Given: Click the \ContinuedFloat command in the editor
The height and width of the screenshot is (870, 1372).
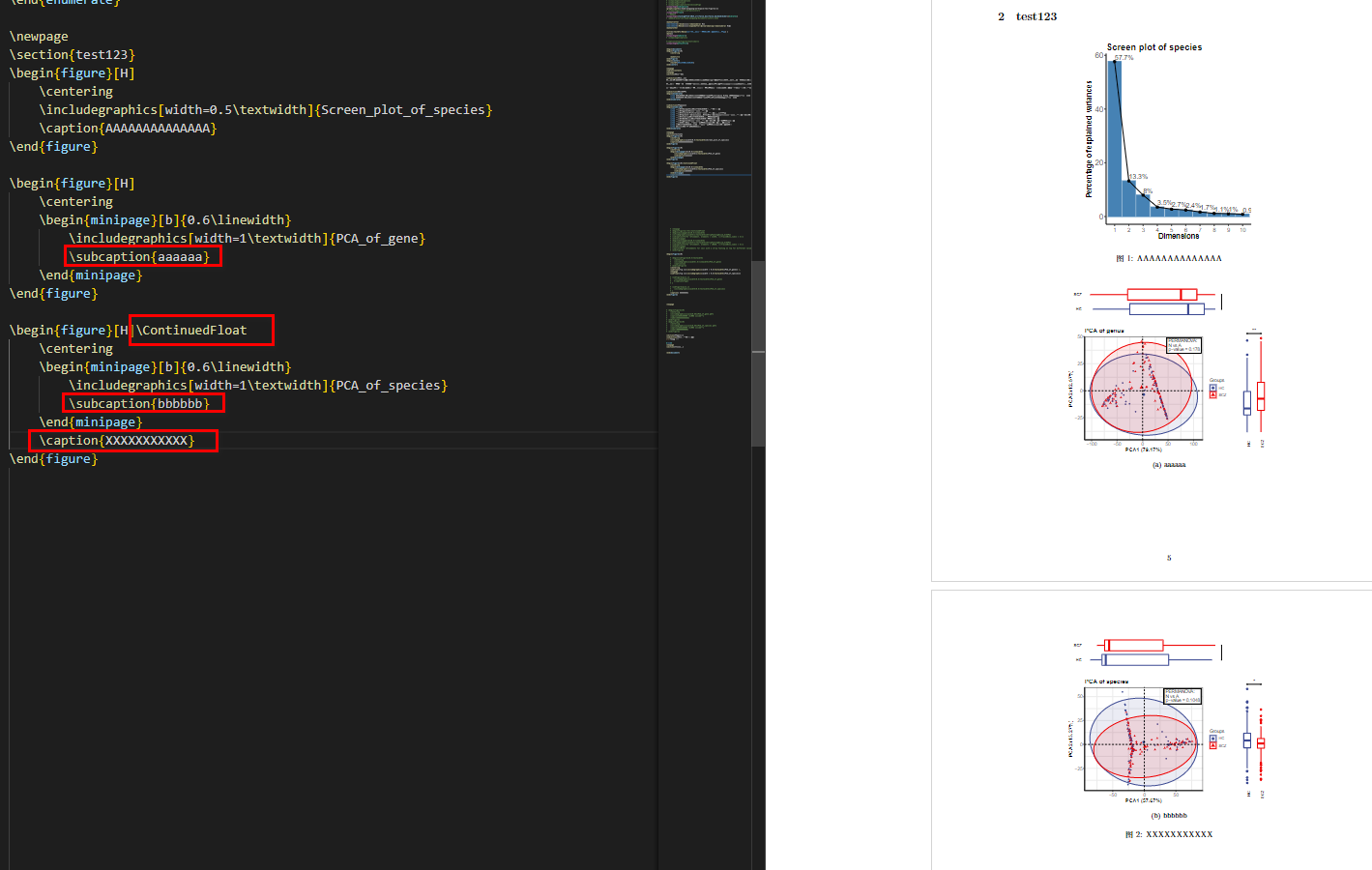Looking at the screenshot, I should [x=191, y=330].
